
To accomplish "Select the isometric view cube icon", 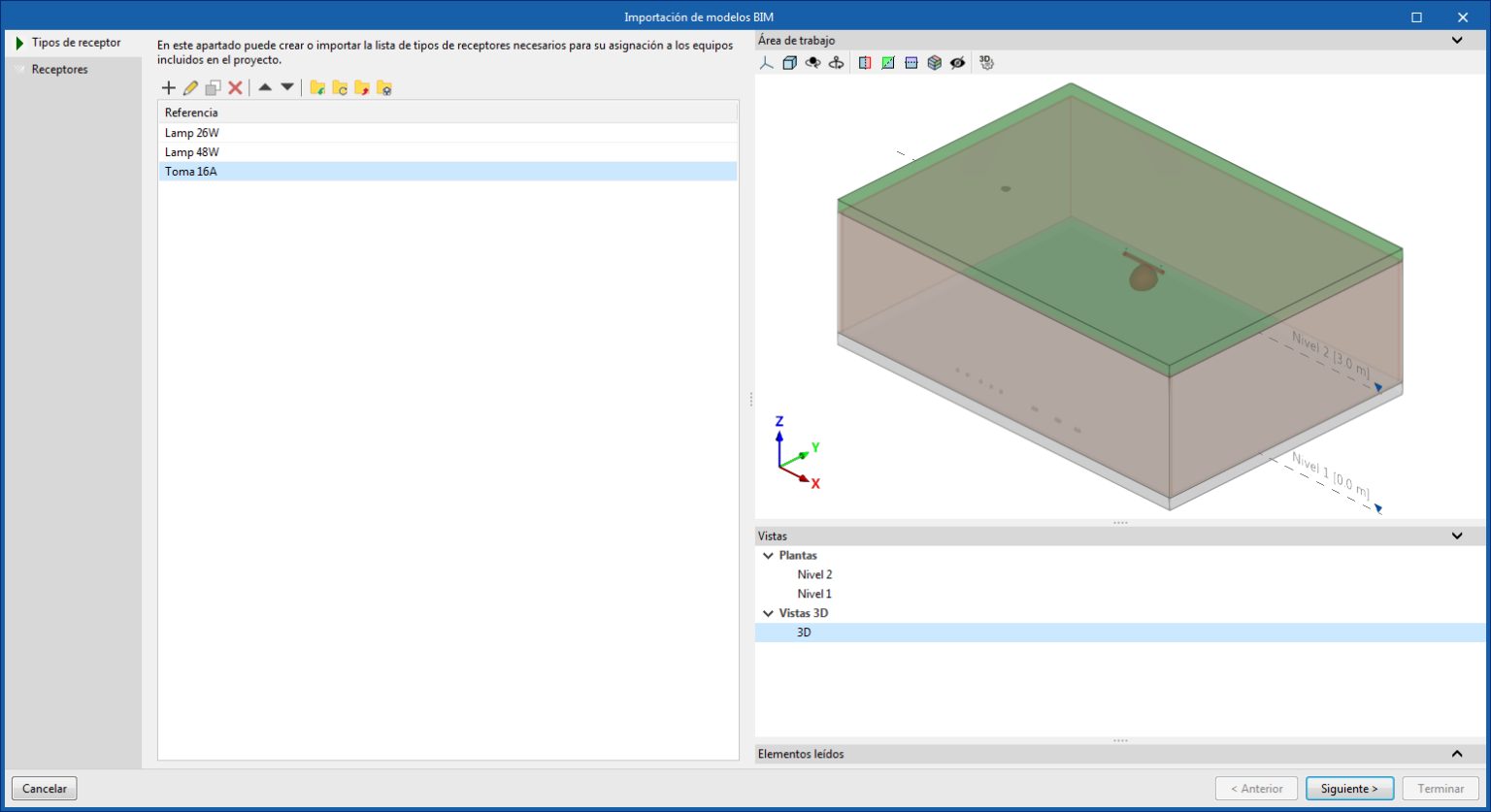I will pos(789,62).
